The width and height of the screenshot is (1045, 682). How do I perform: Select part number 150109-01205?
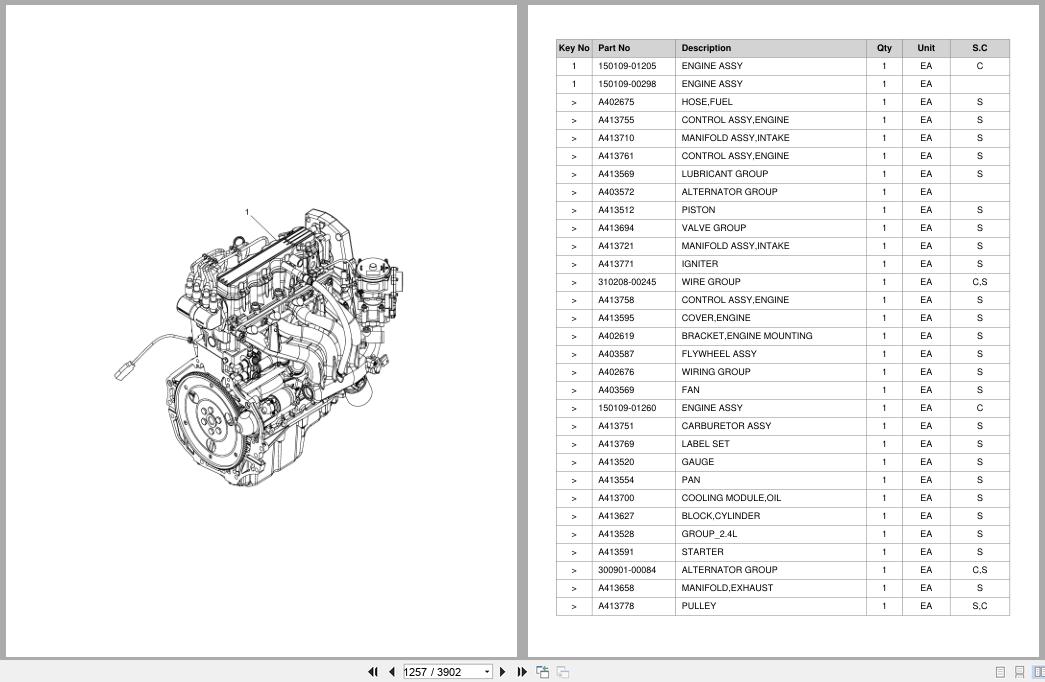[626, 66]
